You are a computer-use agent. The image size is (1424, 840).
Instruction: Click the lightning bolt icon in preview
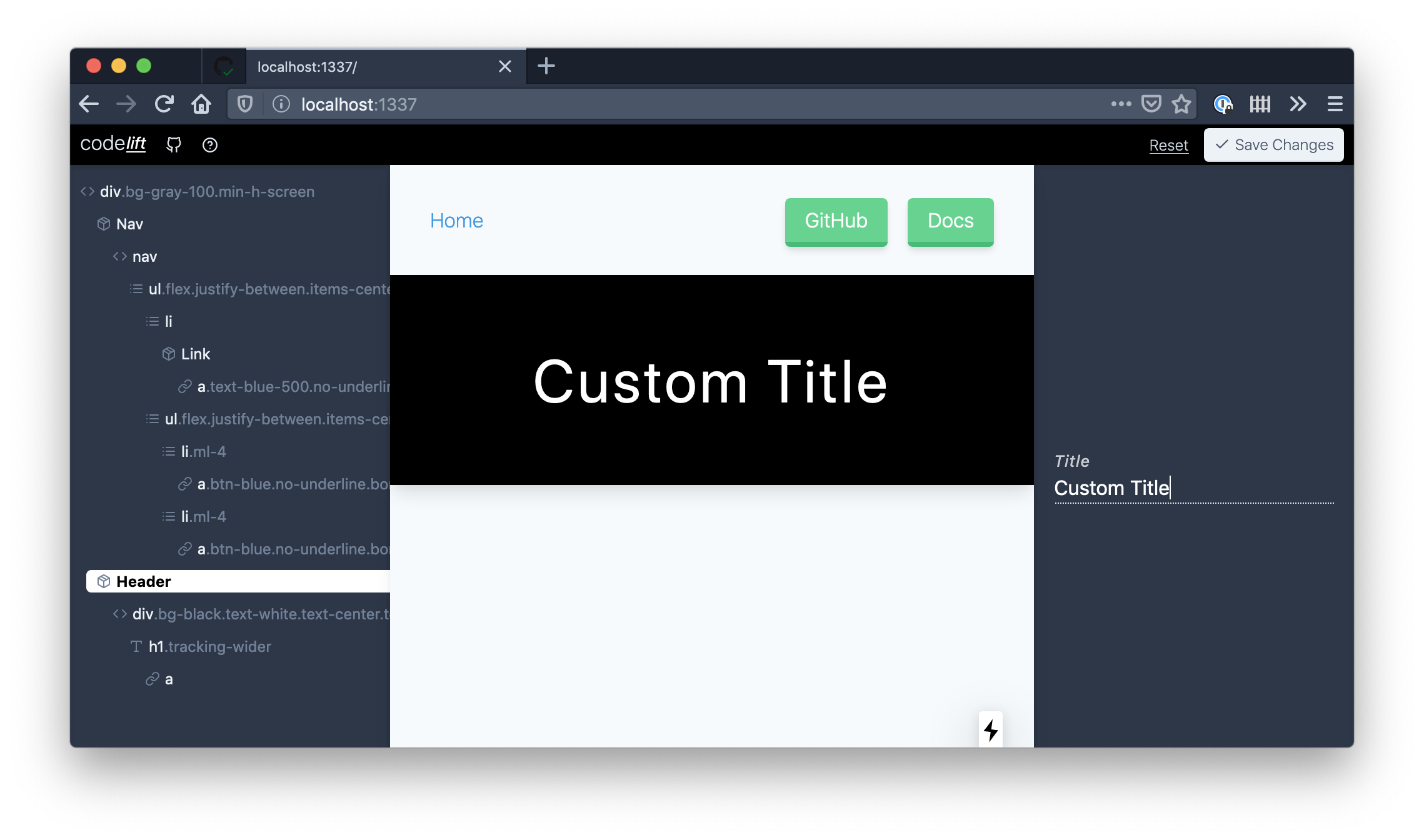[991, 729]
